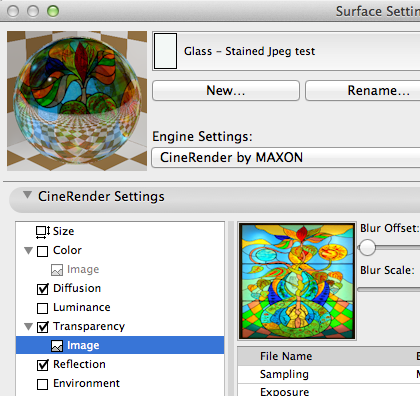The height and width of the screenshot is (396, 420).
Task: Click the New... button
Action: [x=226, y=90]
